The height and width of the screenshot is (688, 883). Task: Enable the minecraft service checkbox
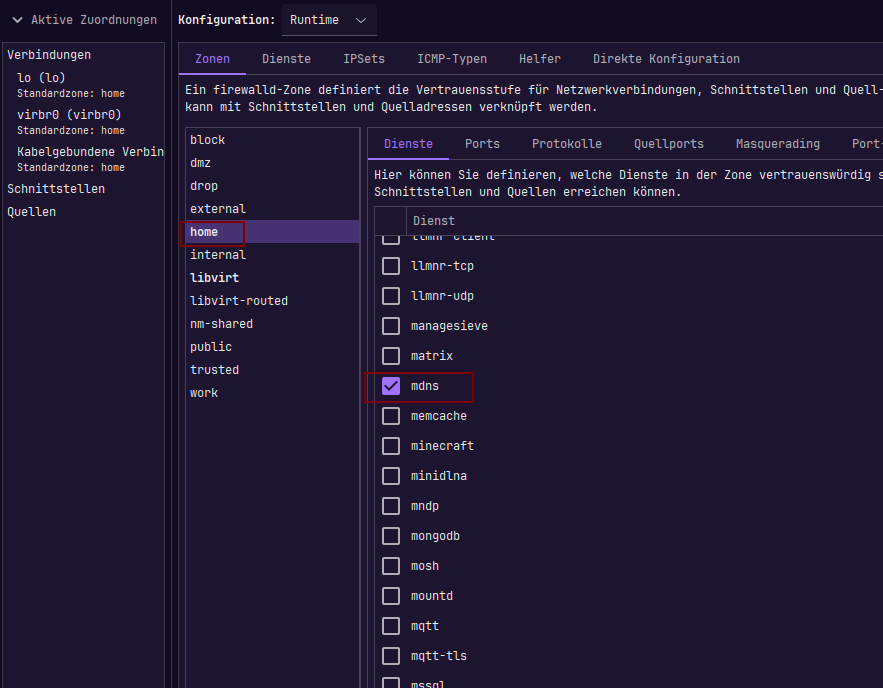[391, 446]
